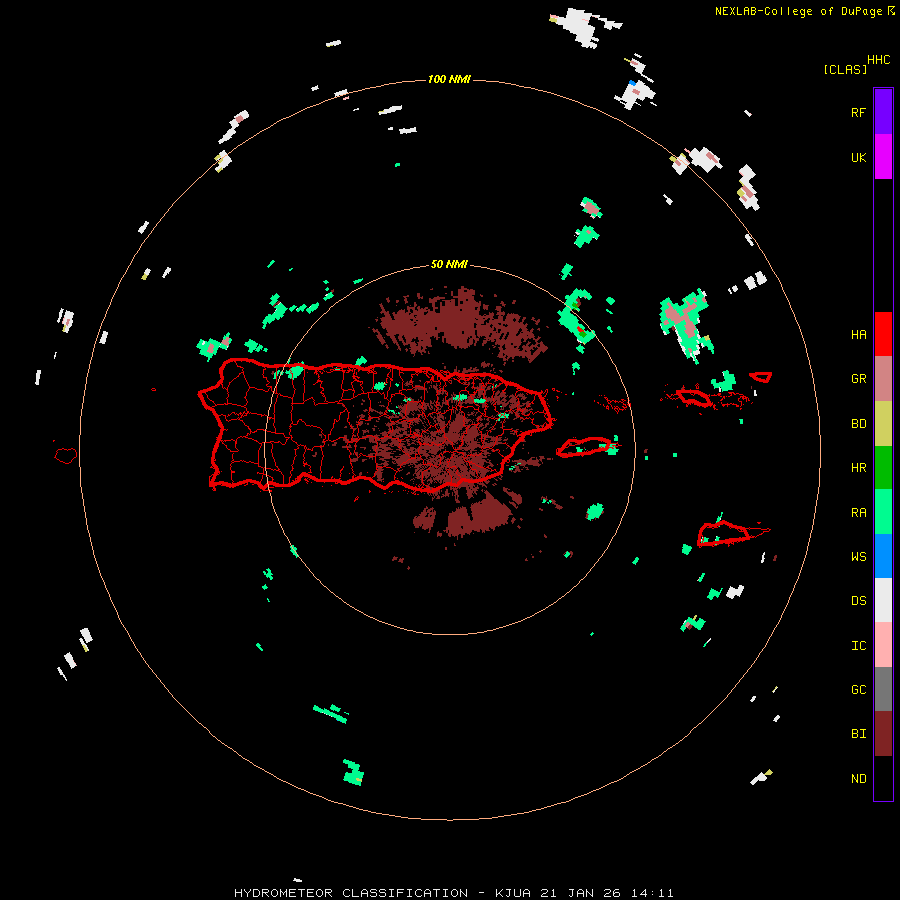Click the WS legend label
The image size is (900, 900).
tap(858, 557)
